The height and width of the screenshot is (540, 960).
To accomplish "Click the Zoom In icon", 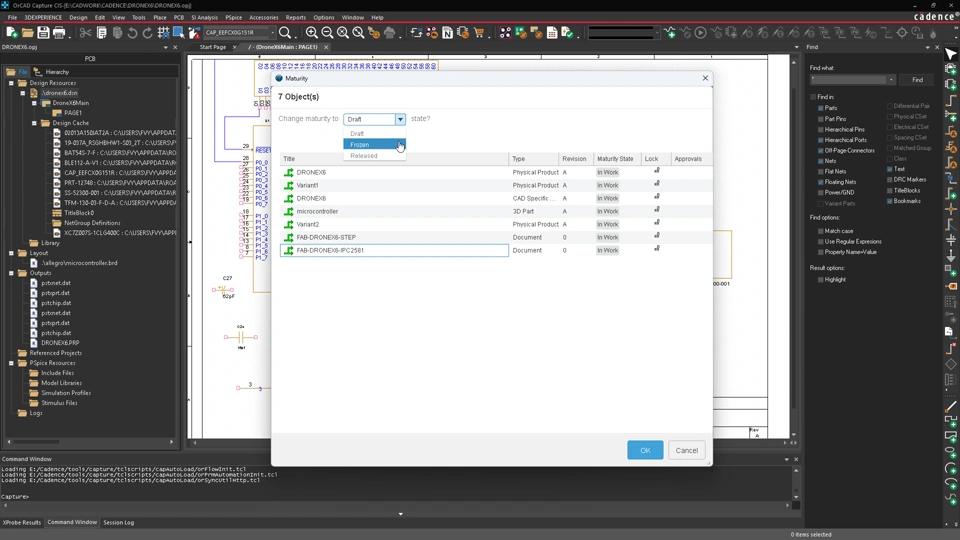I will (x=312, y=32).
